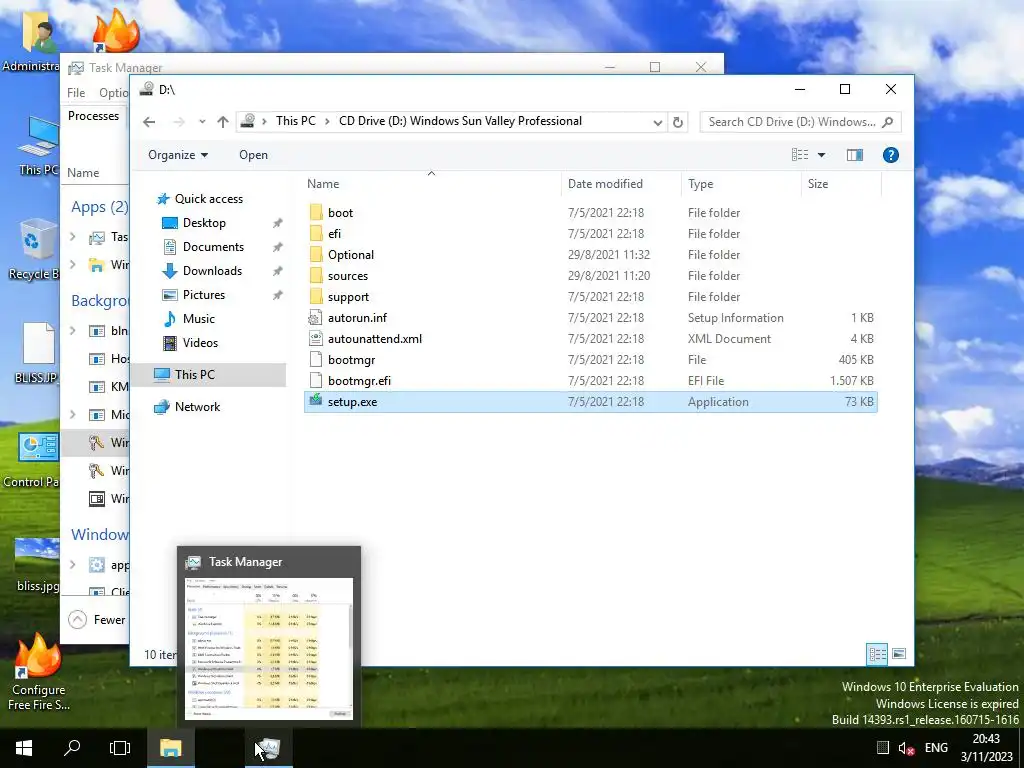Switch to details view in status bar
1024x768 pixels.
877,654
